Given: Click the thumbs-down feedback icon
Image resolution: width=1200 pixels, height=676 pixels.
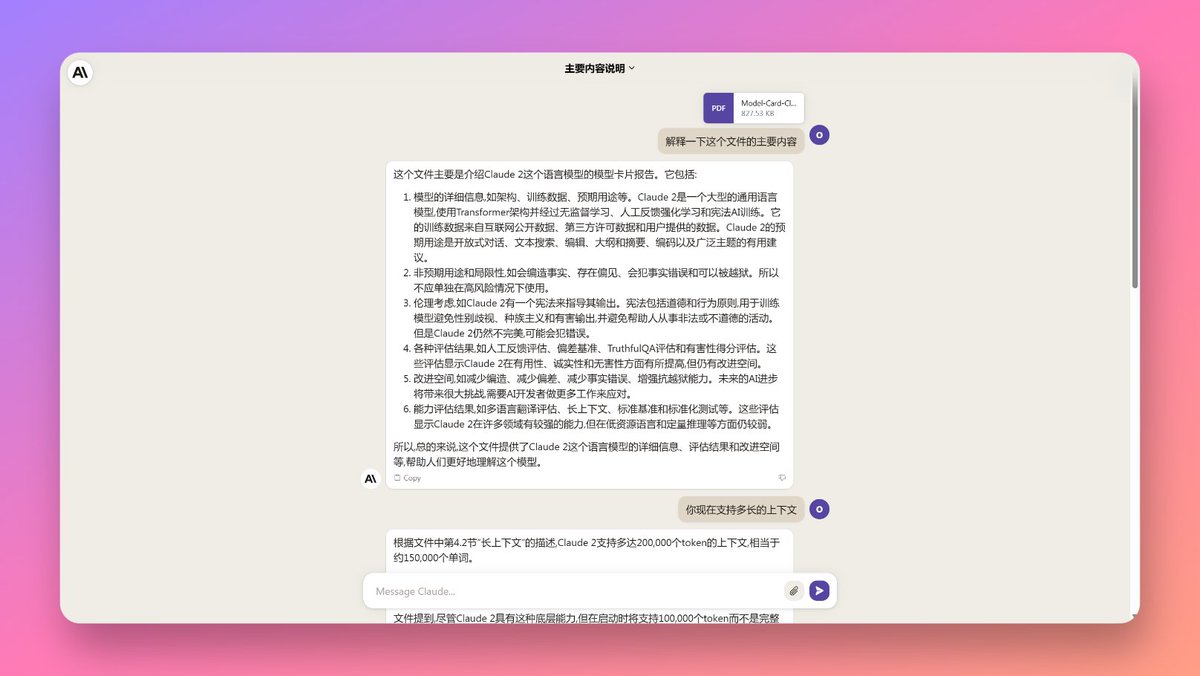Looking at the screenshot, I should click(782, 478).
